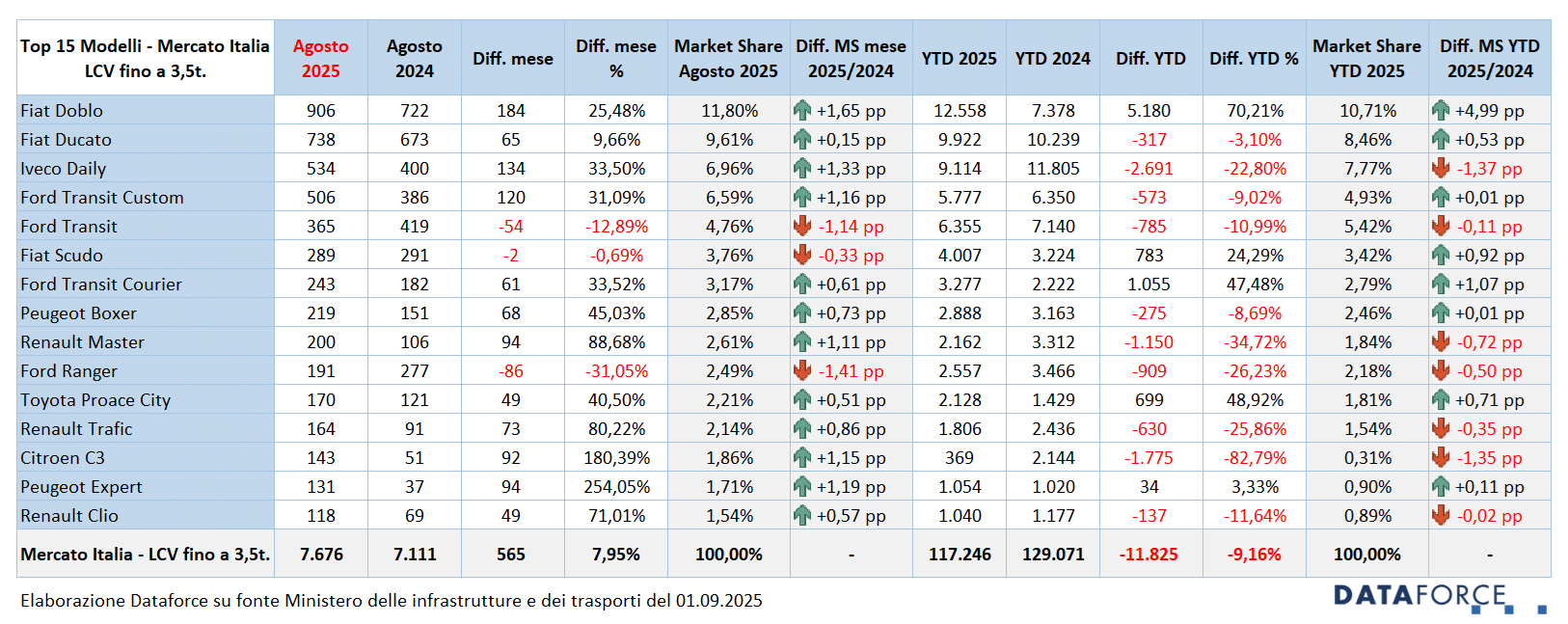Click the green up arrow beside +1,65 pp
Viewport: 1568px width, 624px height.
point(802,110)
